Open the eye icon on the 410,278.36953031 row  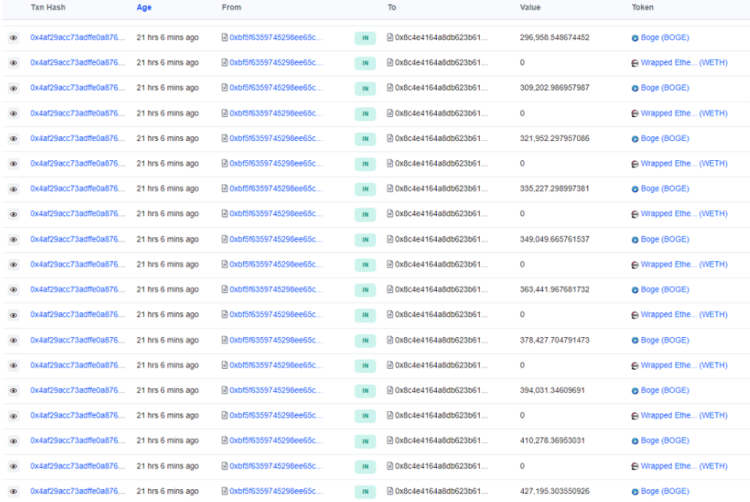[13, 441]
